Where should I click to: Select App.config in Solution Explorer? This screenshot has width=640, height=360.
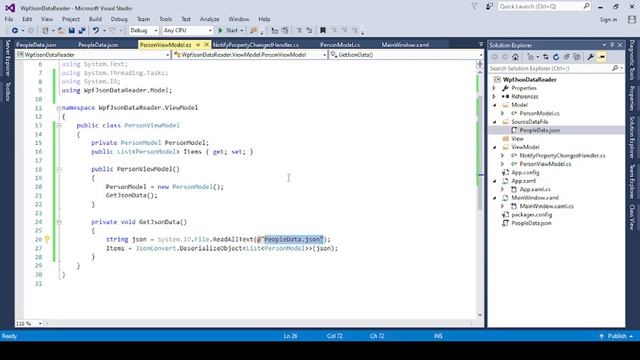525,173
